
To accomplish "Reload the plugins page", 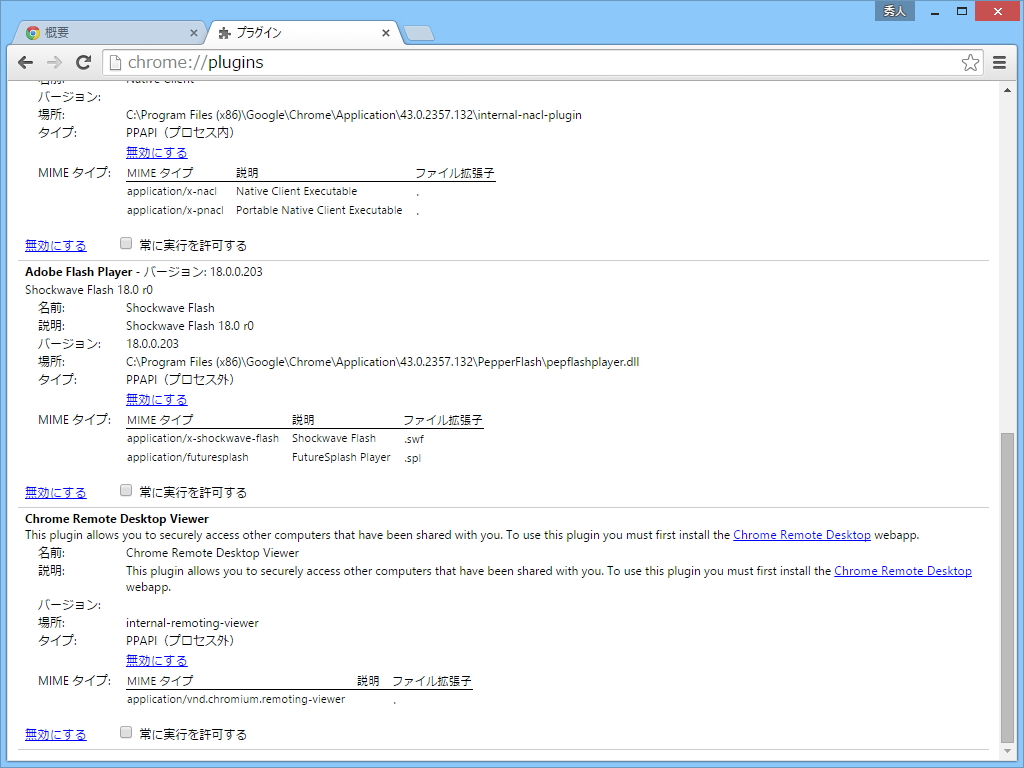I will point(84,62).
